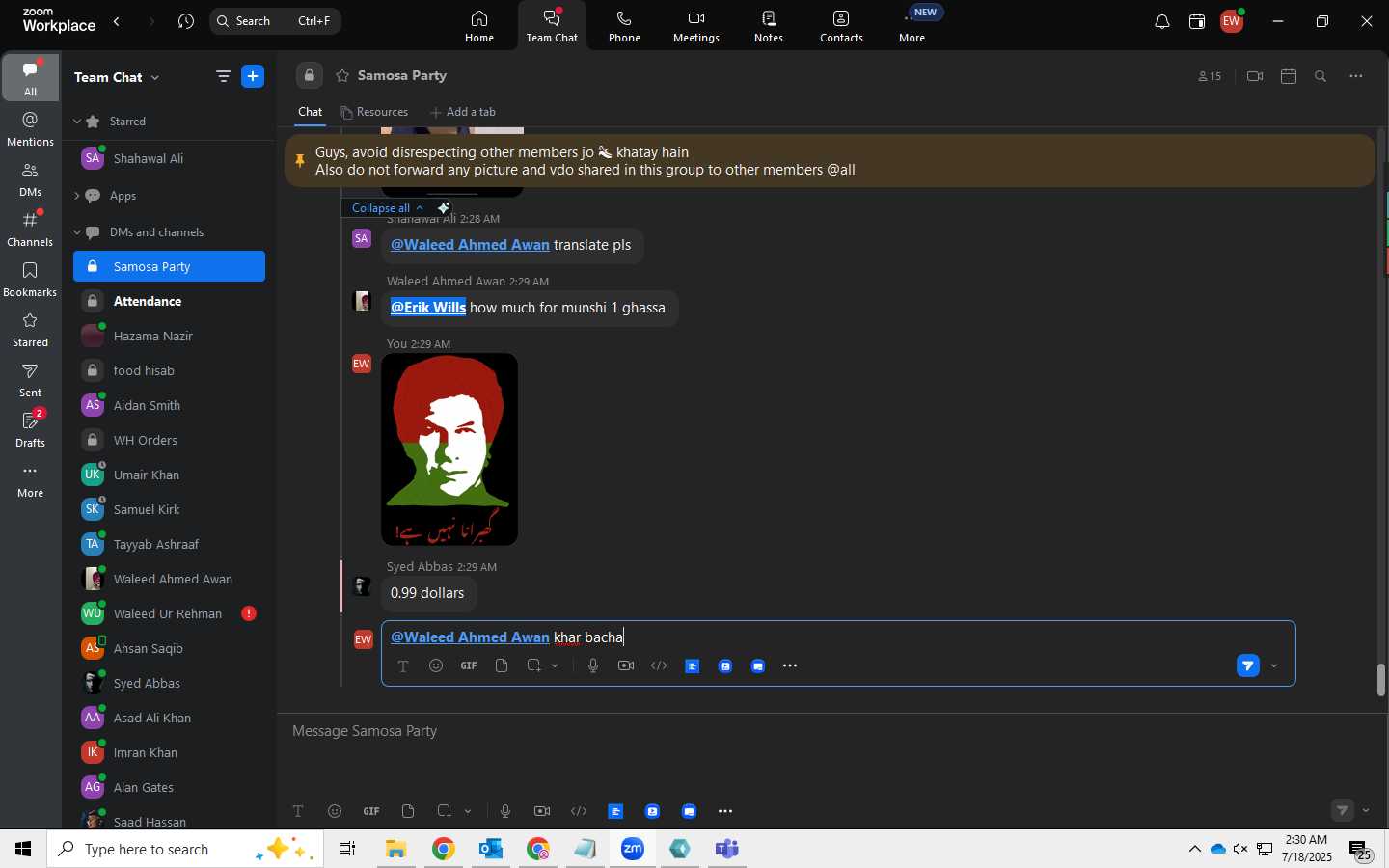Open send options arrow beside reply send button
This screenshot has width=1389, height=868.
pos(1275,666)
